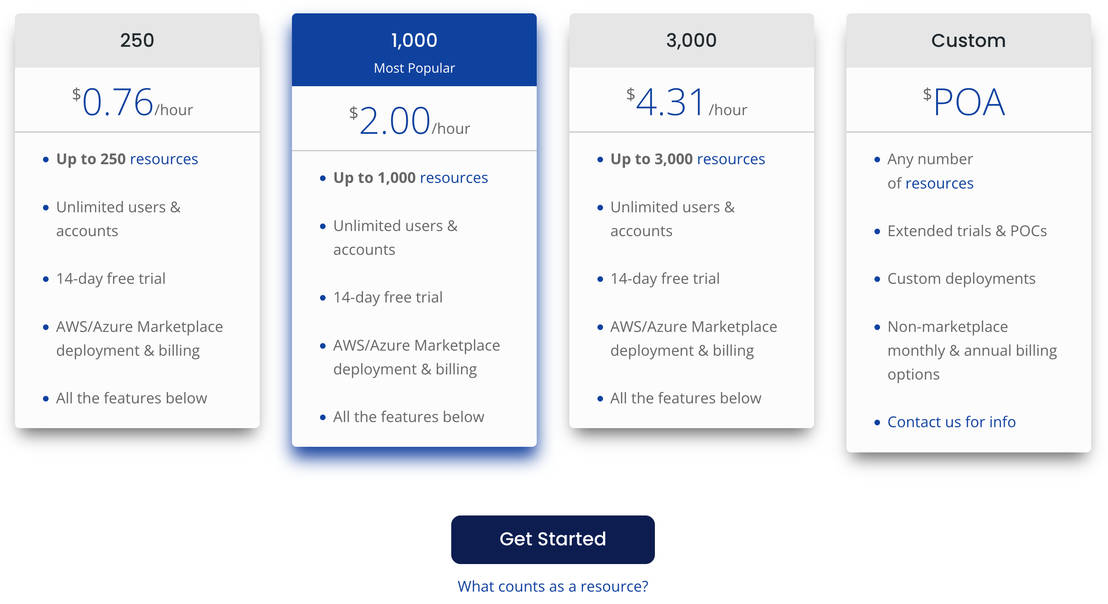Open the What counts as a resource link
The image size is (1108, 604).
pos(553,586)
